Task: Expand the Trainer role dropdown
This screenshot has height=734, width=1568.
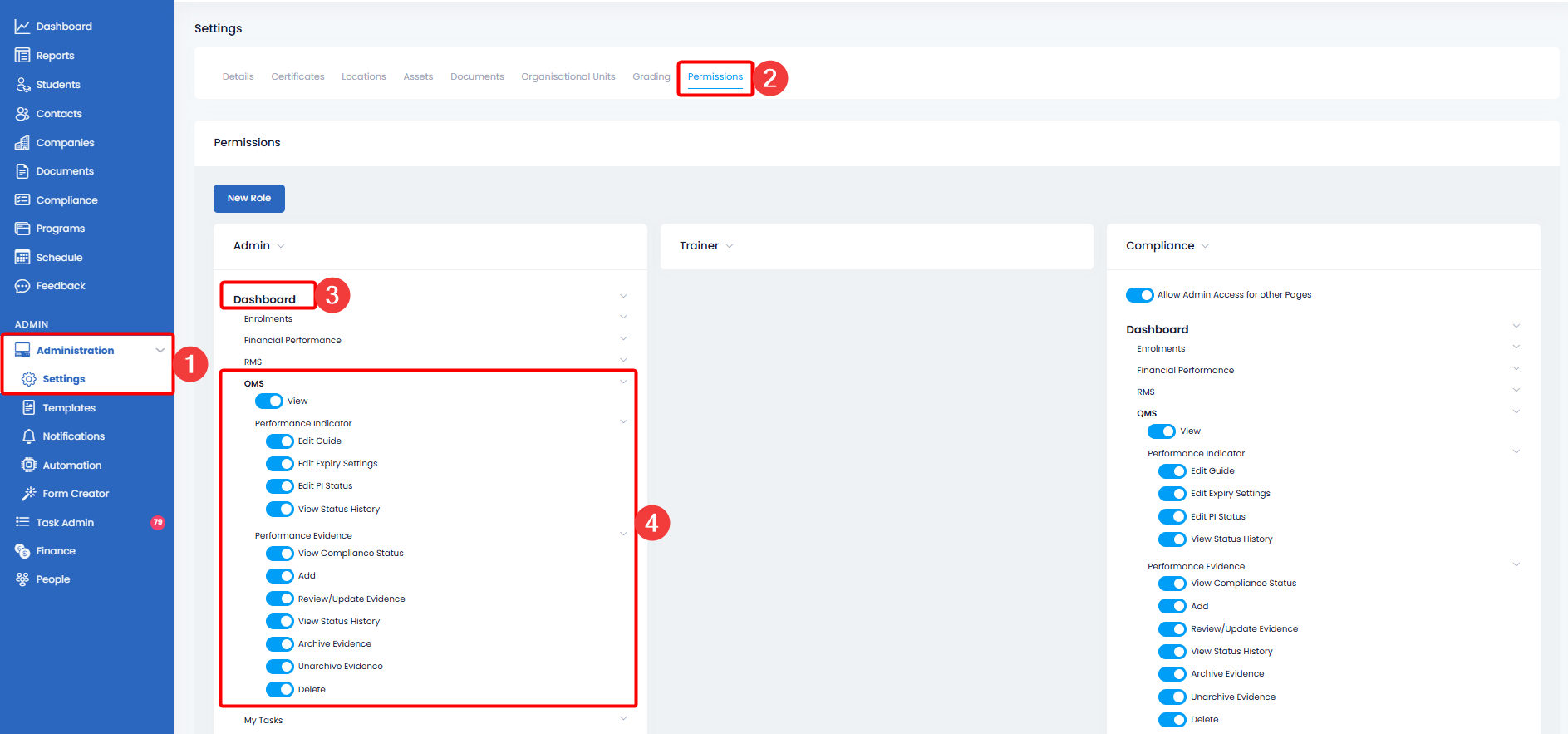Action: coord(730,246)
